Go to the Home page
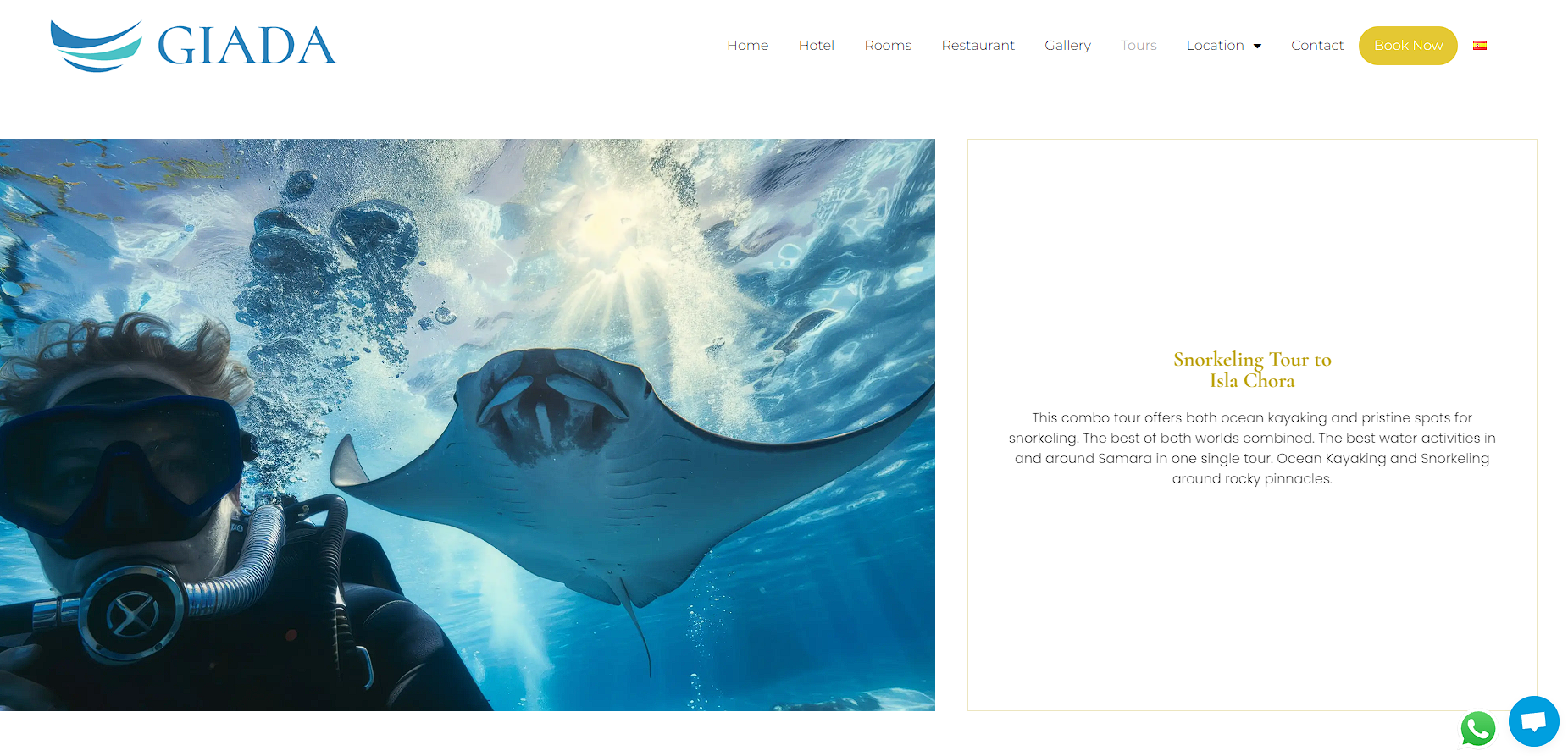Image resolution: width=1568 pixels, height=756 pixels. coord(747,46)
